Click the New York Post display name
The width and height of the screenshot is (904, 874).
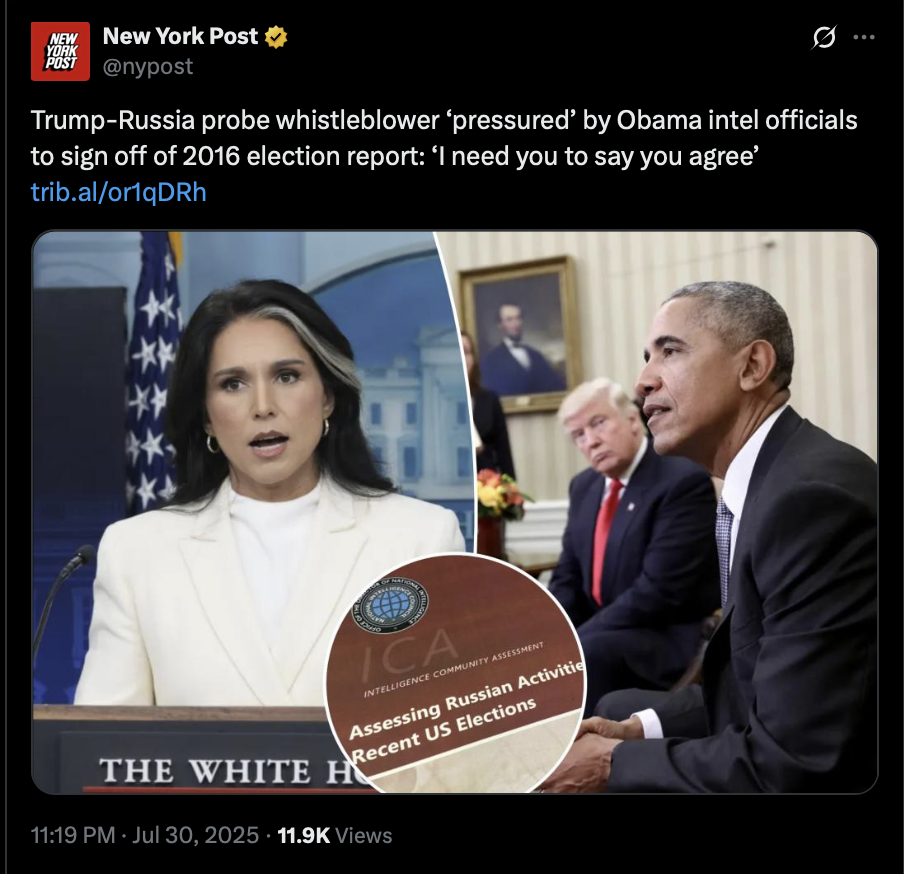point(180,36)
